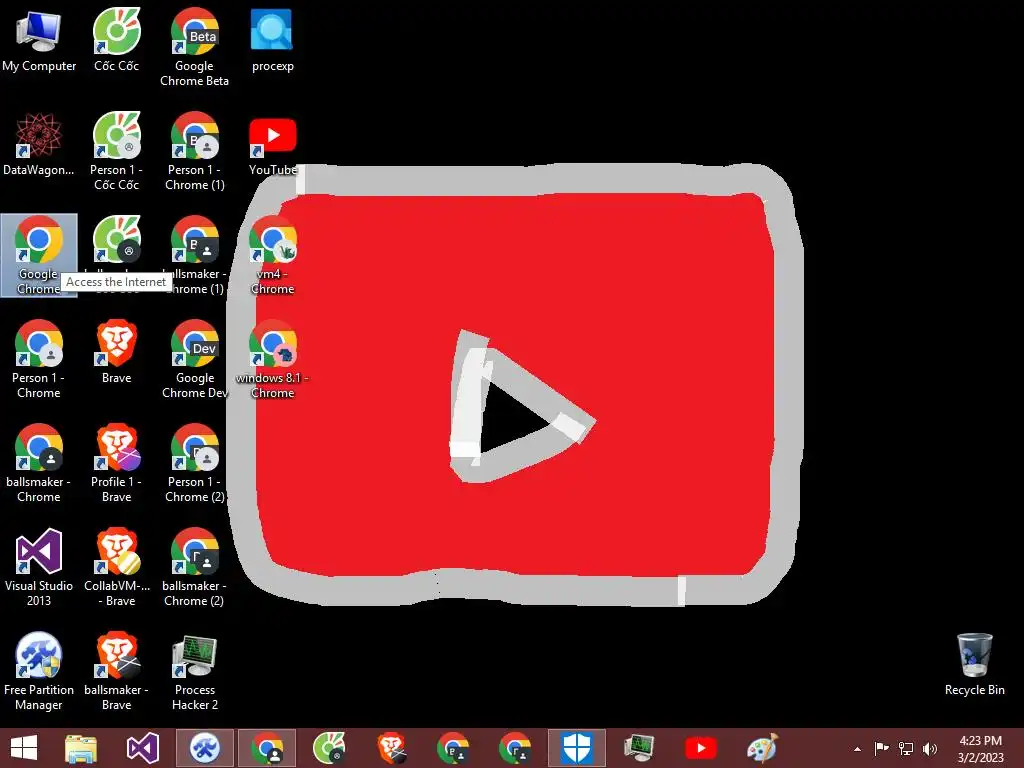1024x768 pixels.
Task: Click the Chrome B-profile taskbar icon
Action: pyautogui.click(x=453, y=748)
